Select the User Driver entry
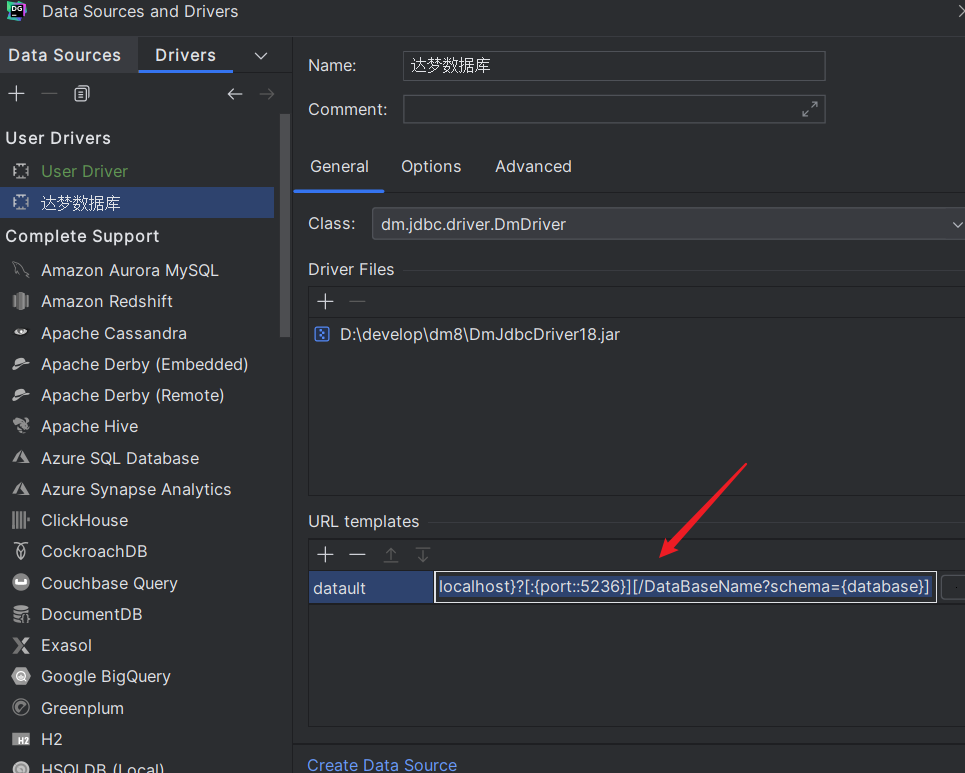 (137, 171)
